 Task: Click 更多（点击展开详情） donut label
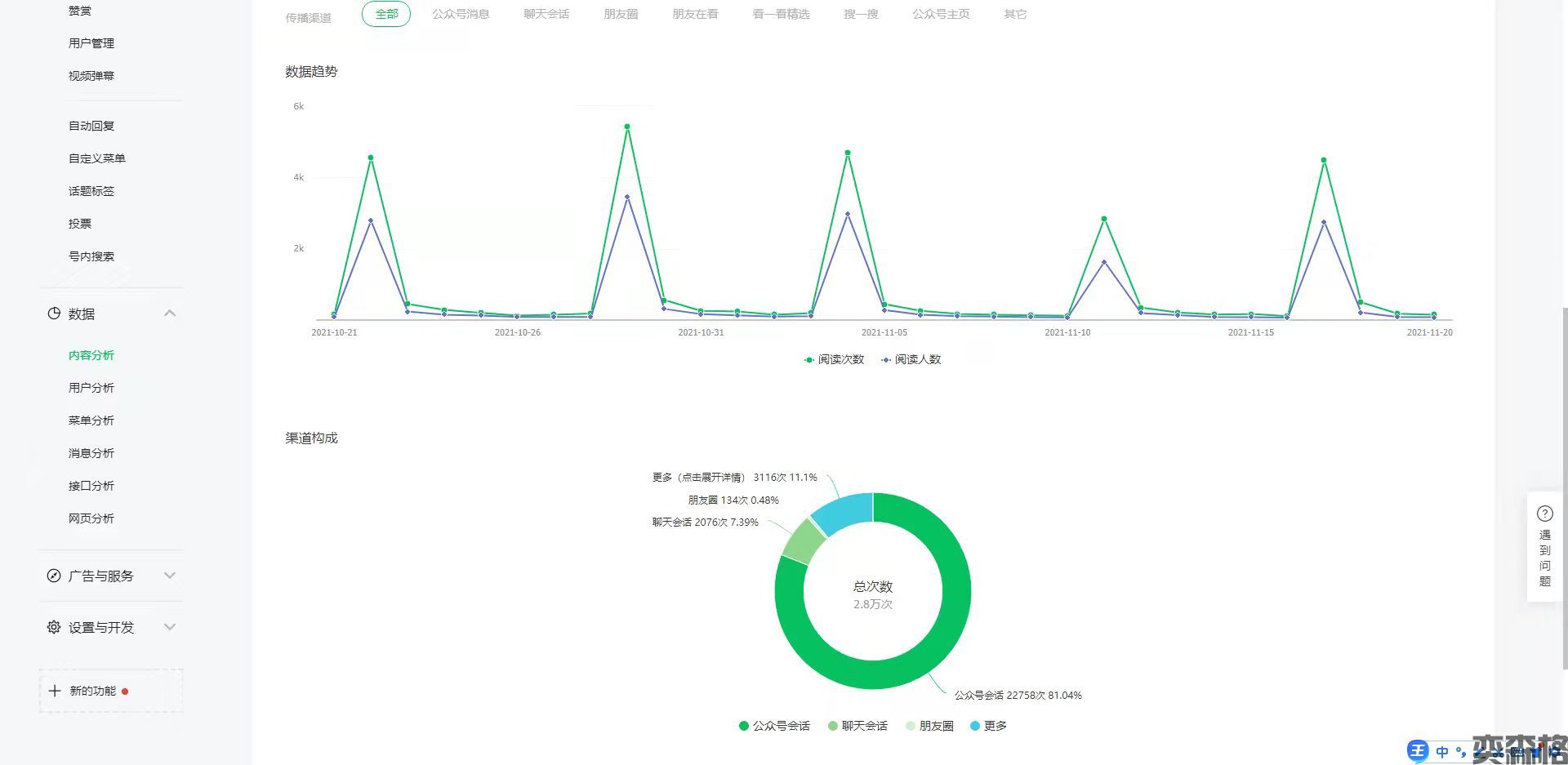[698, 478]
